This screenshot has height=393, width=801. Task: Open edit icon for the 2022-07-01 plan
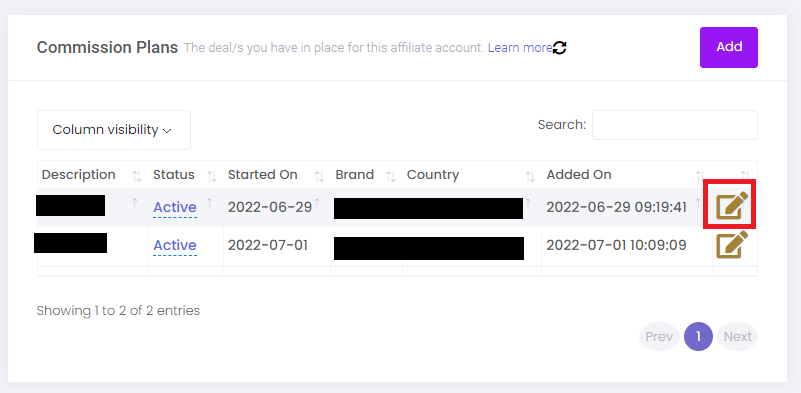pyautogui.click(x=732, y=244)
